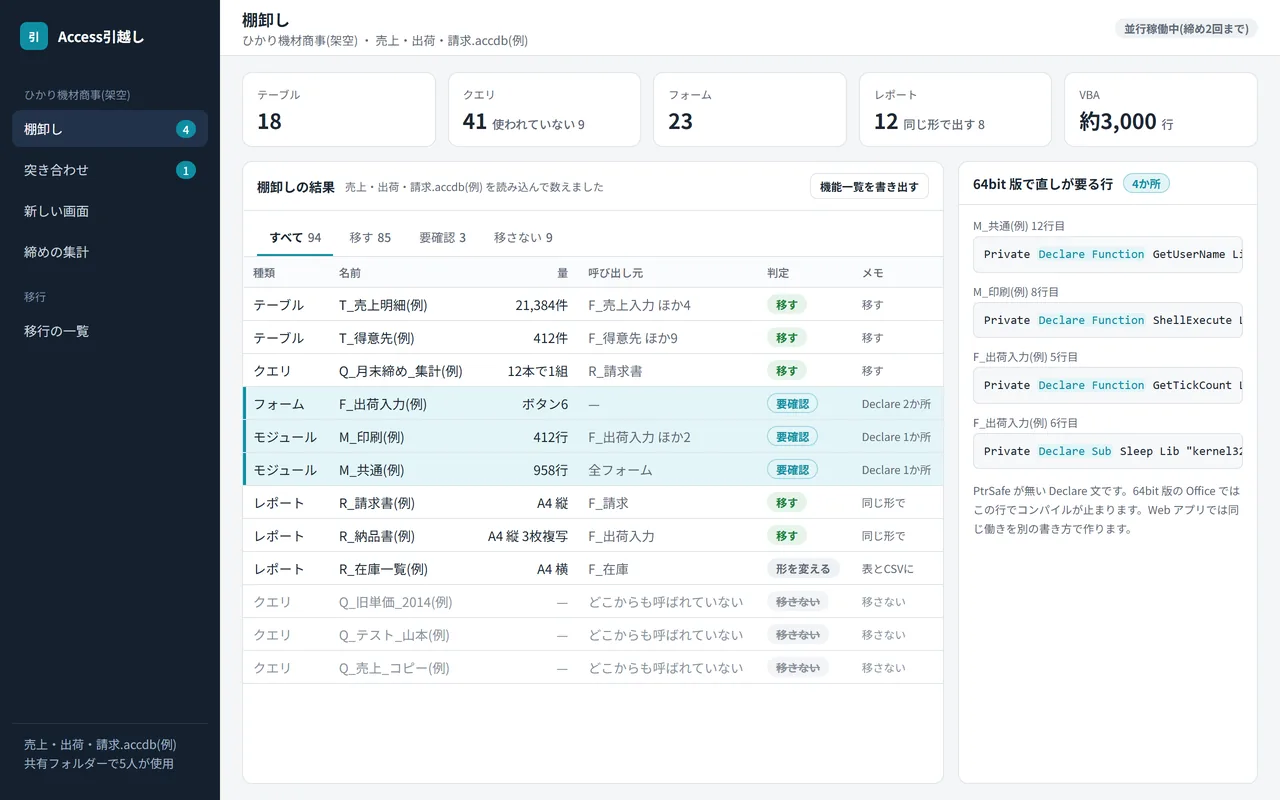Click the 判定 column header

[778, 273]
